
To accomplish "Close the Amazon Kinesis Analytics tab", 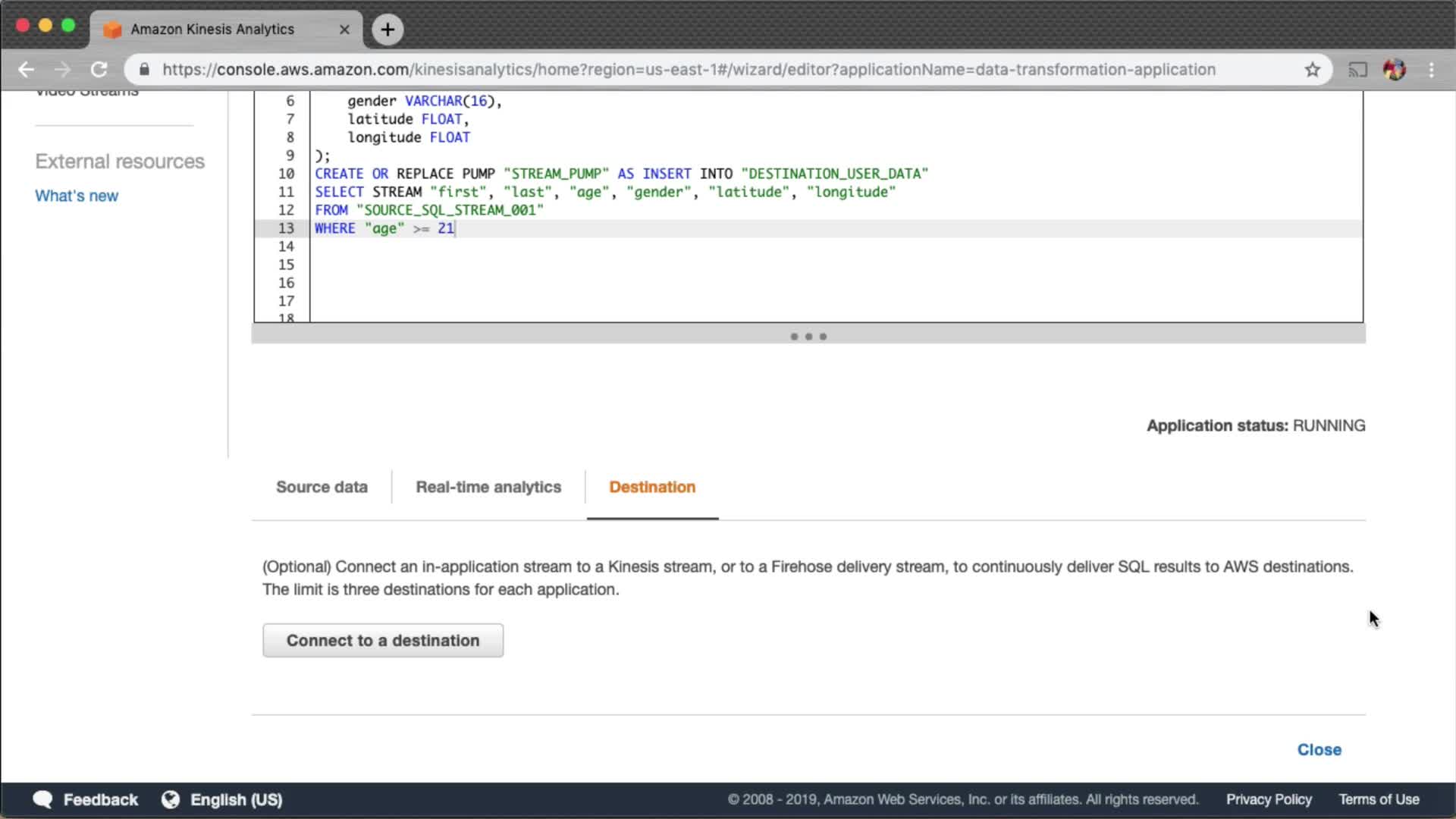I will pyautogui.click(x=344, y=30).
